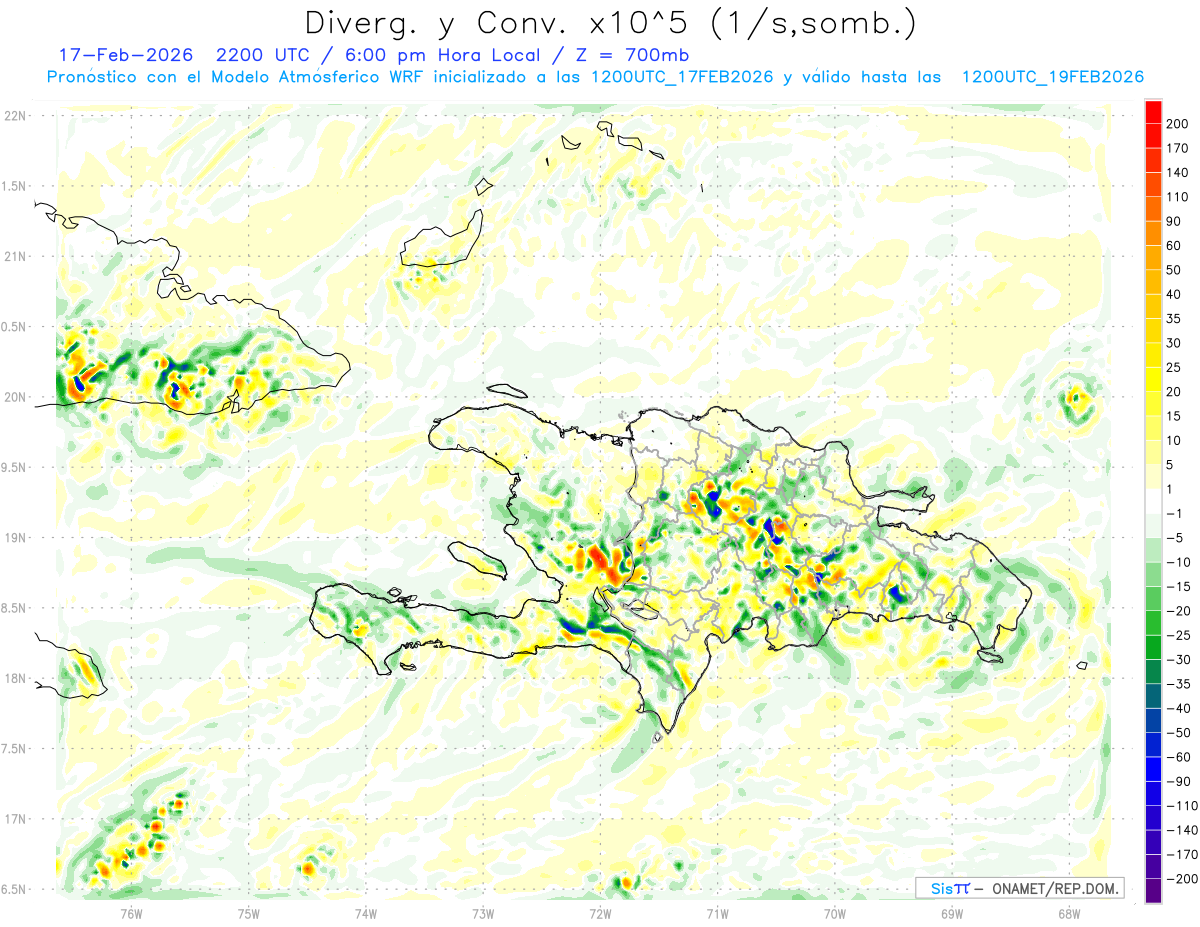Click the colorbar value '-25'

pos(1181,636)
